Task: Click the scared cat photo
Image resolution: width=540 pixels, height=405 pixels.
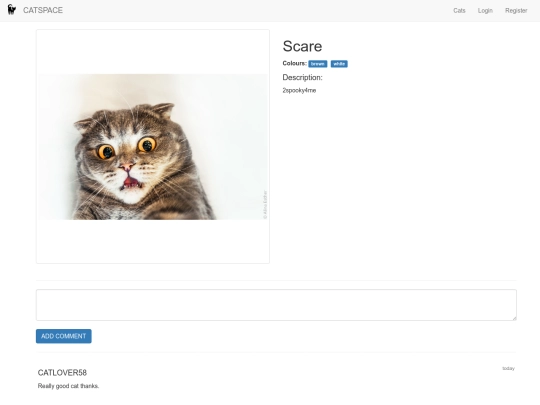Action: (x=153, y=147)
